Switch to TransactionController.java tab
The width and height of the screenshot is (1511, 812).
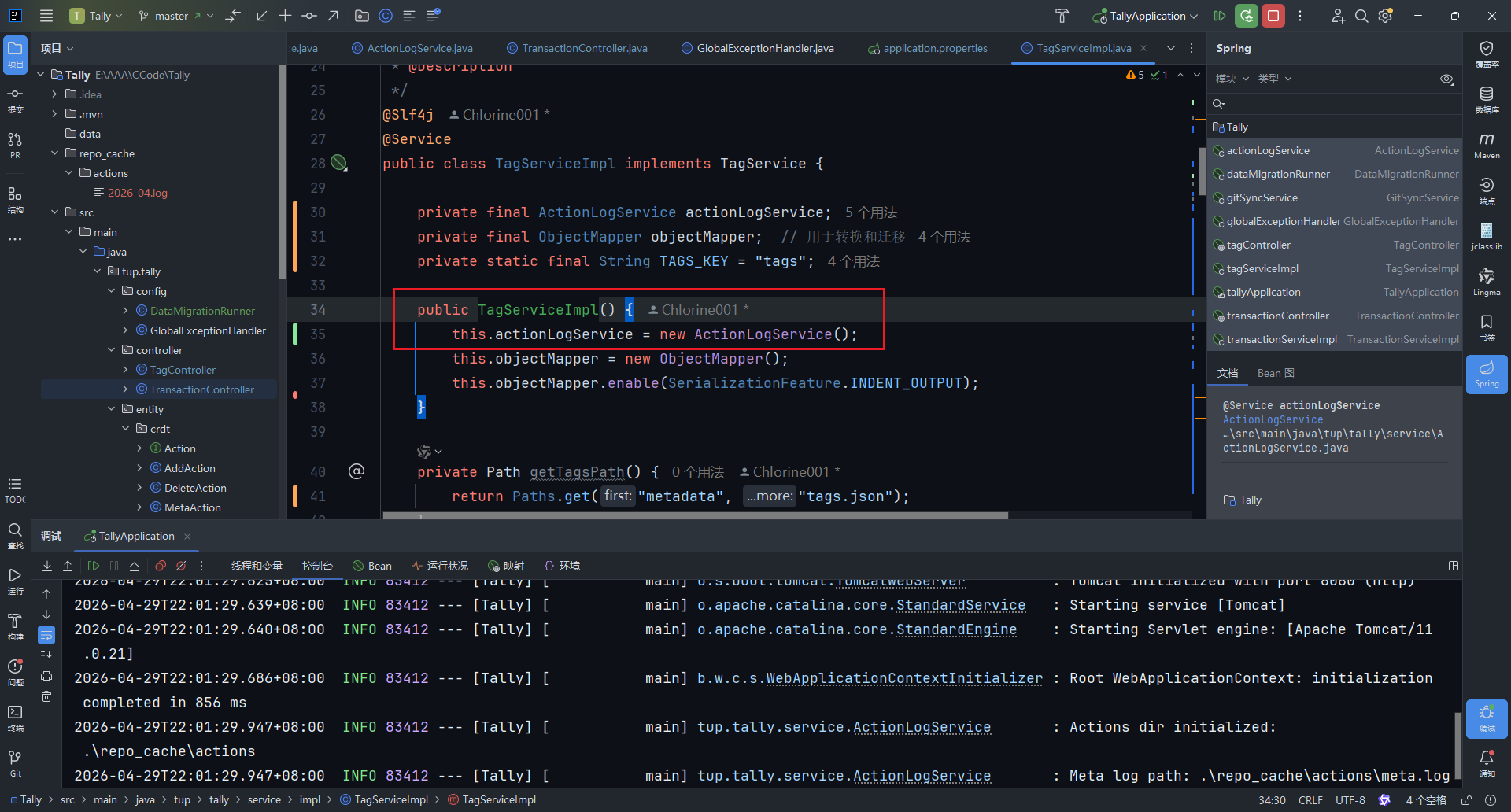click(577, 48)
